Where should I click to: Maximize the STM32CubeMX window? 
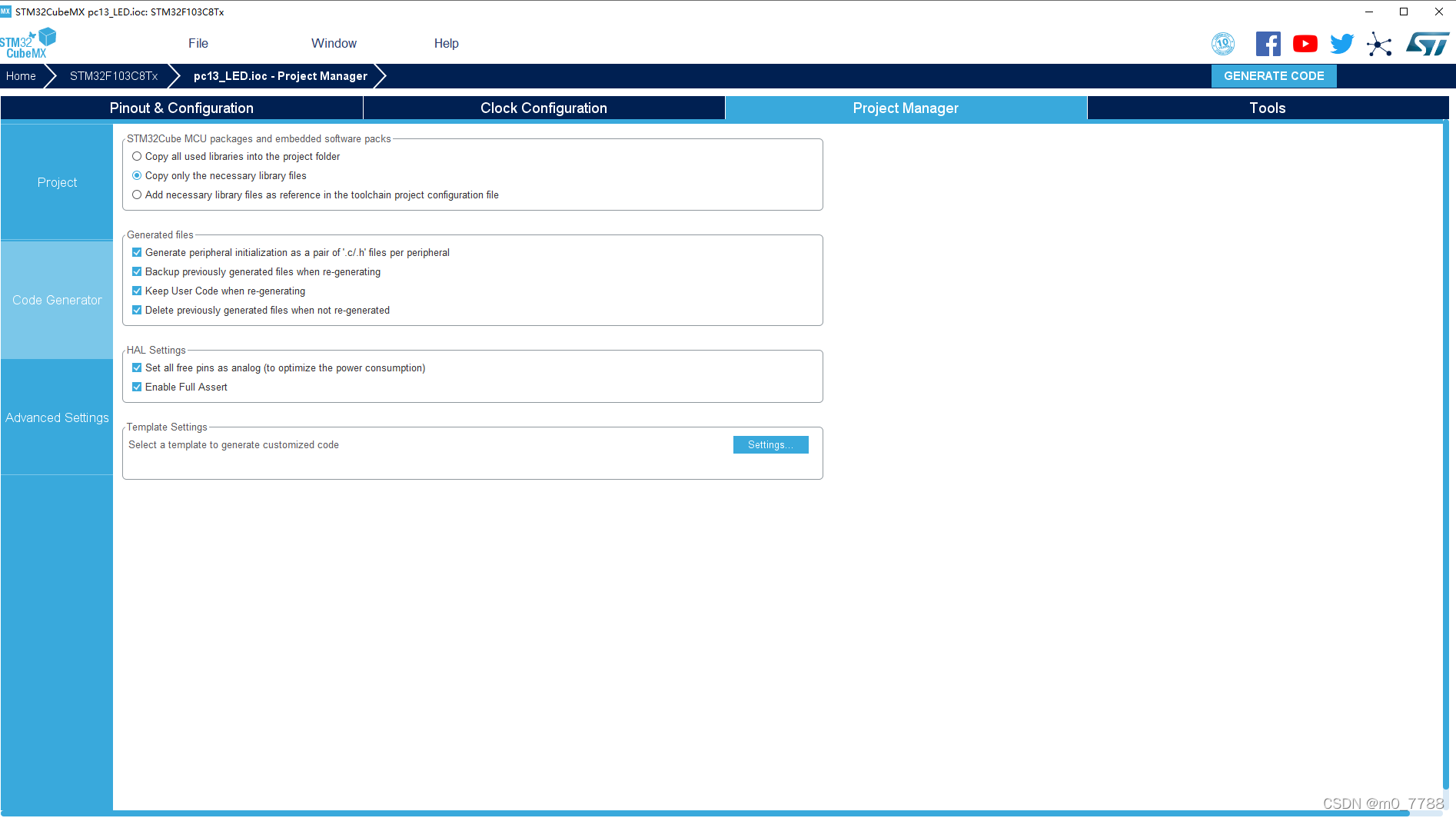[1404, 12]
